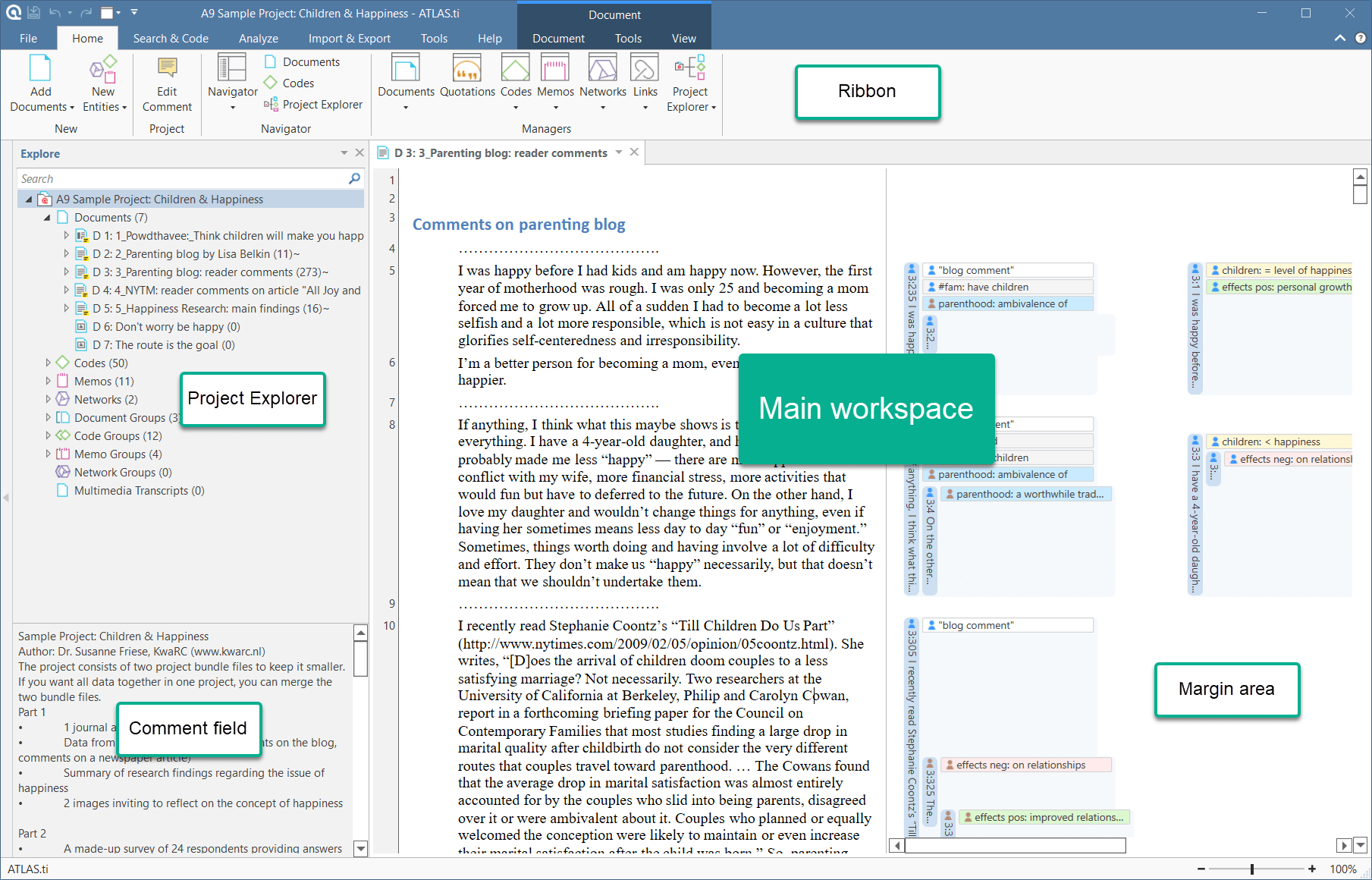The image size is (1372, 880).
Task: Click the 100% zoom level value
Action: tap(1343, 869)
